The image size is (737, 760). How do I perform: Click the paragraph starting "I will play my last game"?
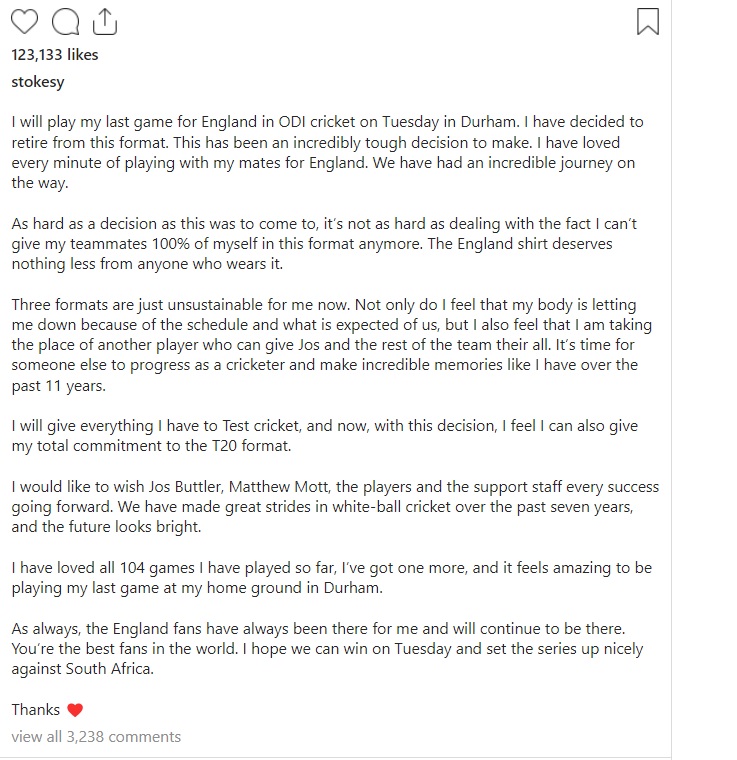(x=328, y=152)
